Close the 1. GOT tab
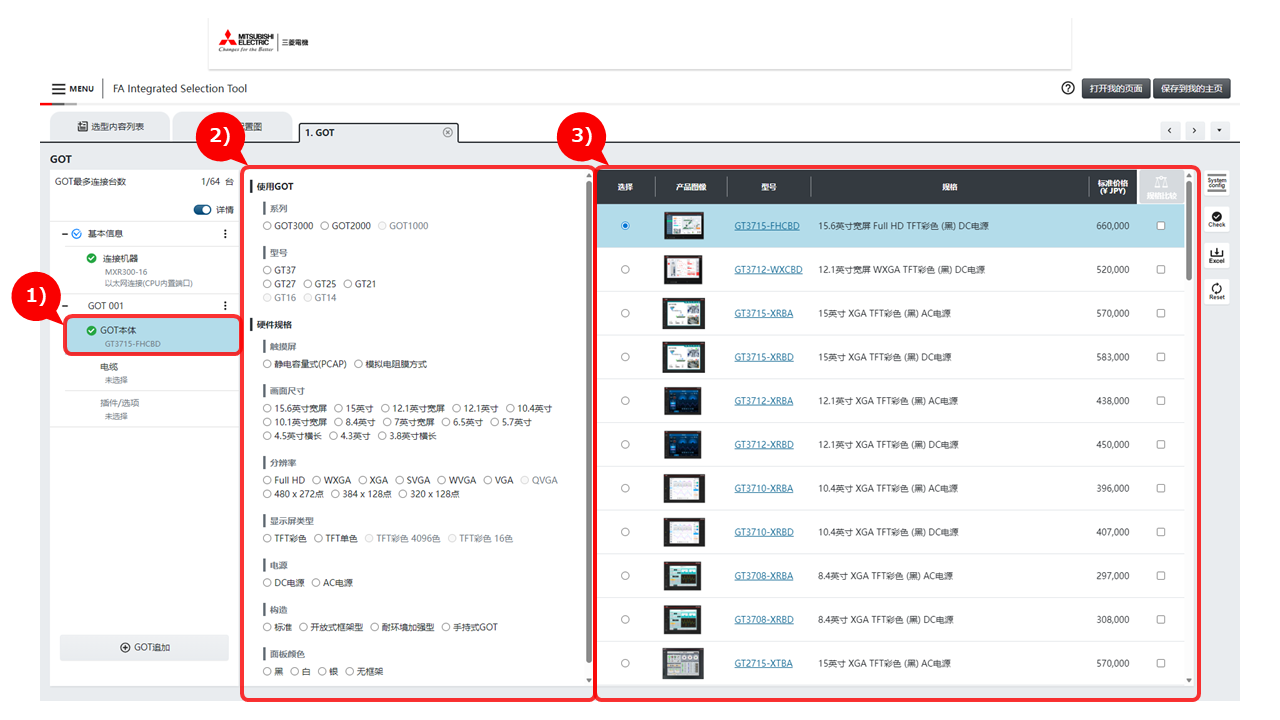1280x720 pixels. (447, 132)
